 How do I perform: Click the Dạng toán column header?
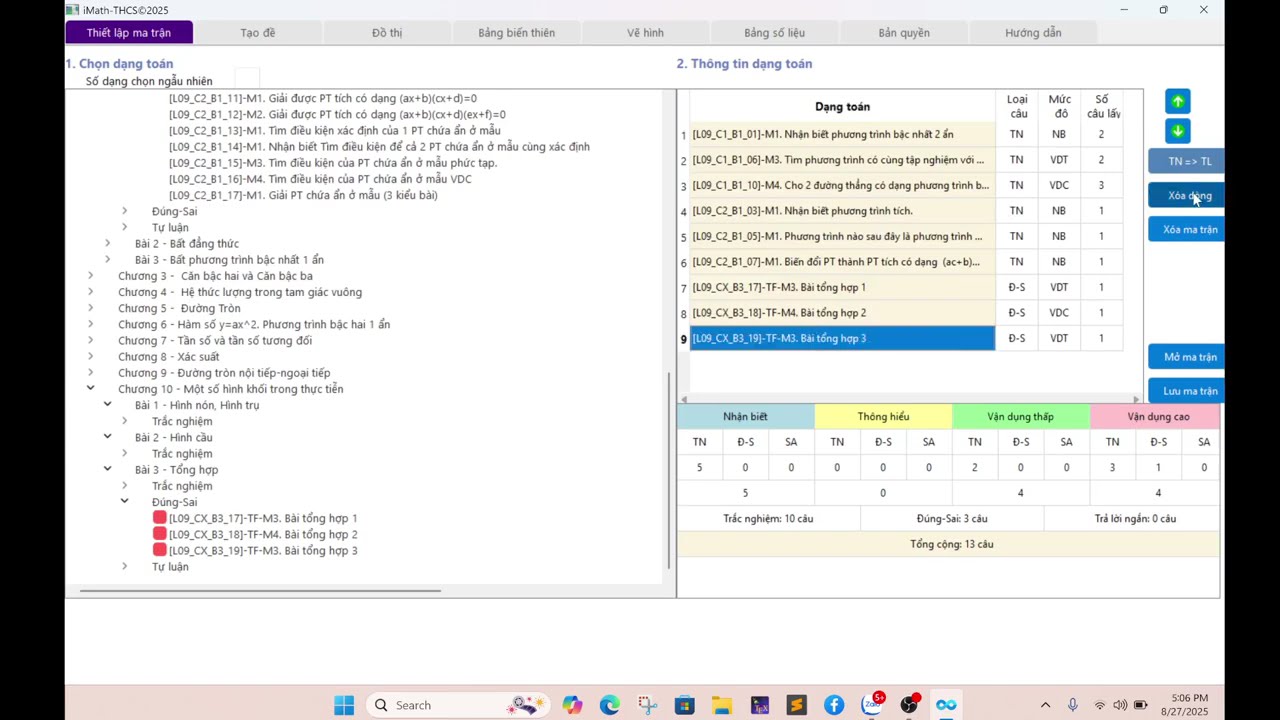point(842,106)
